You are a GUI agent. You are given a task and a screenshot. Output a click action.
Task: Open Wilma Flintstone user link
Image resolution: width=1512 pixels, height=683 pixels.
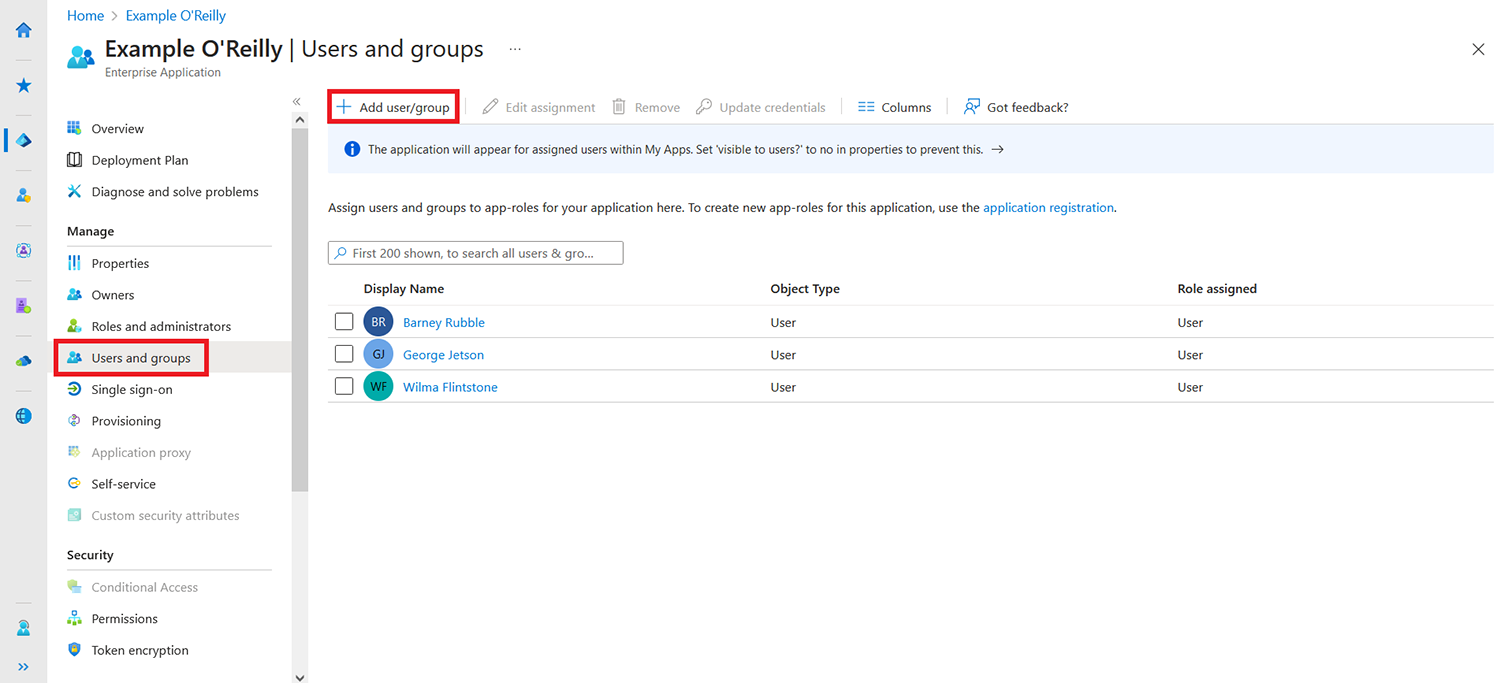click(450, 387)
